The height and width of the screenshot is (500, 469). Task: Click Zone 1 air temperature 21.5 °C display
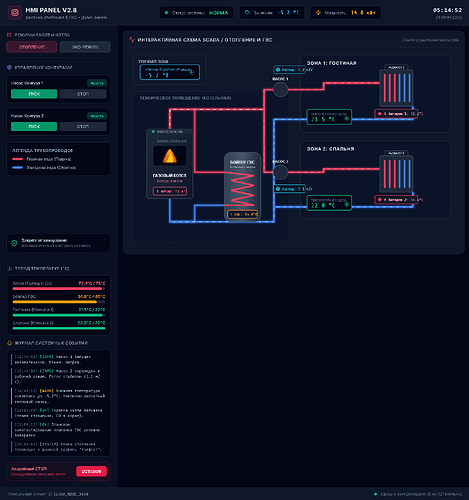(329, 117)
